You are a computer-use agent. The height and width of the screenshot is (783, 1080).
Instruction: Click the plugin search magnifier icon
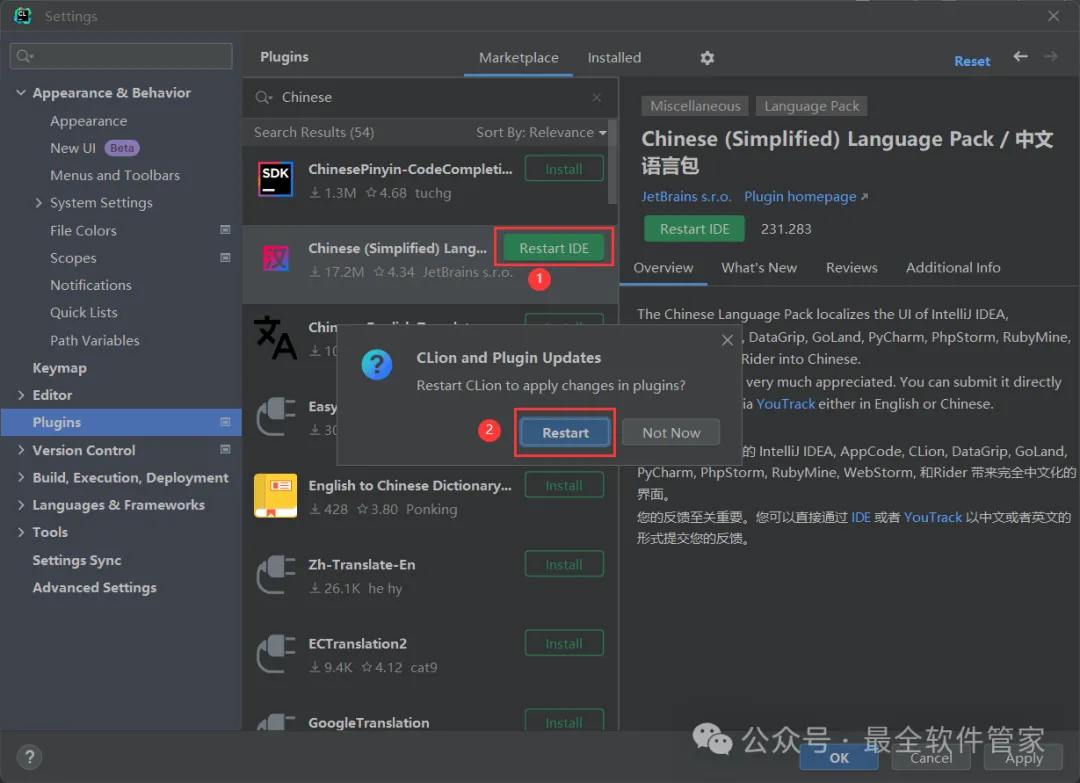(263, 97)
